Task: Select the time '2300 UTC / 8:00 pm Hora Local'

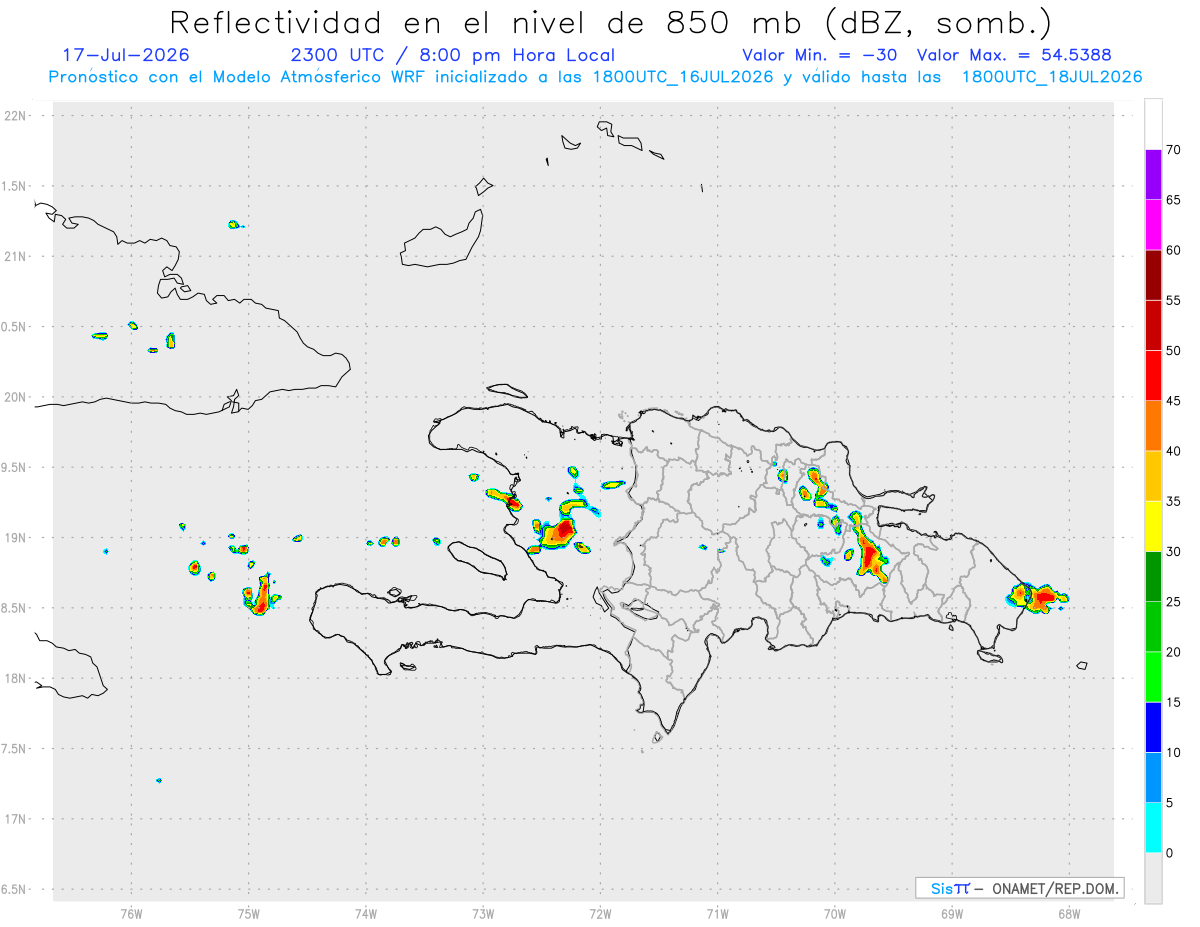Action: point(452,55)
